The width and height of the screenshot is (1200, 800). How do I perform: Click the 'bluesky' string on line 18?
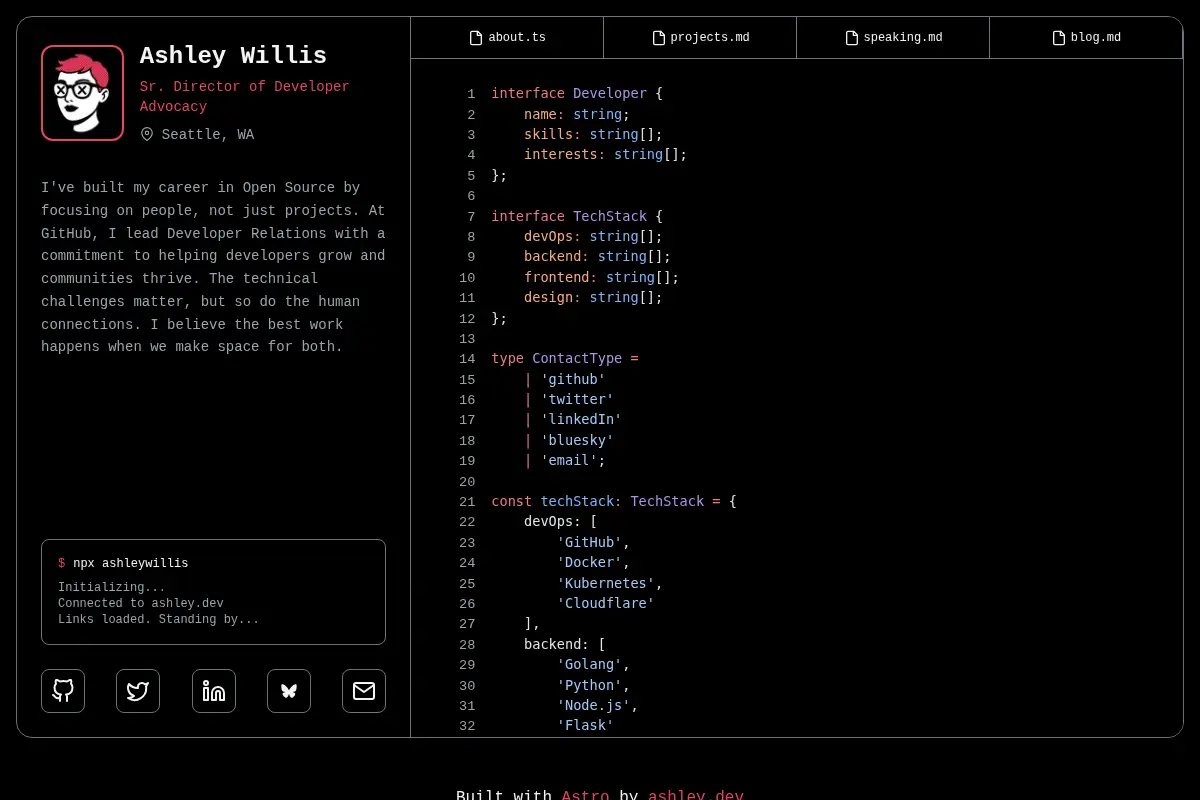tap(577, 441)
